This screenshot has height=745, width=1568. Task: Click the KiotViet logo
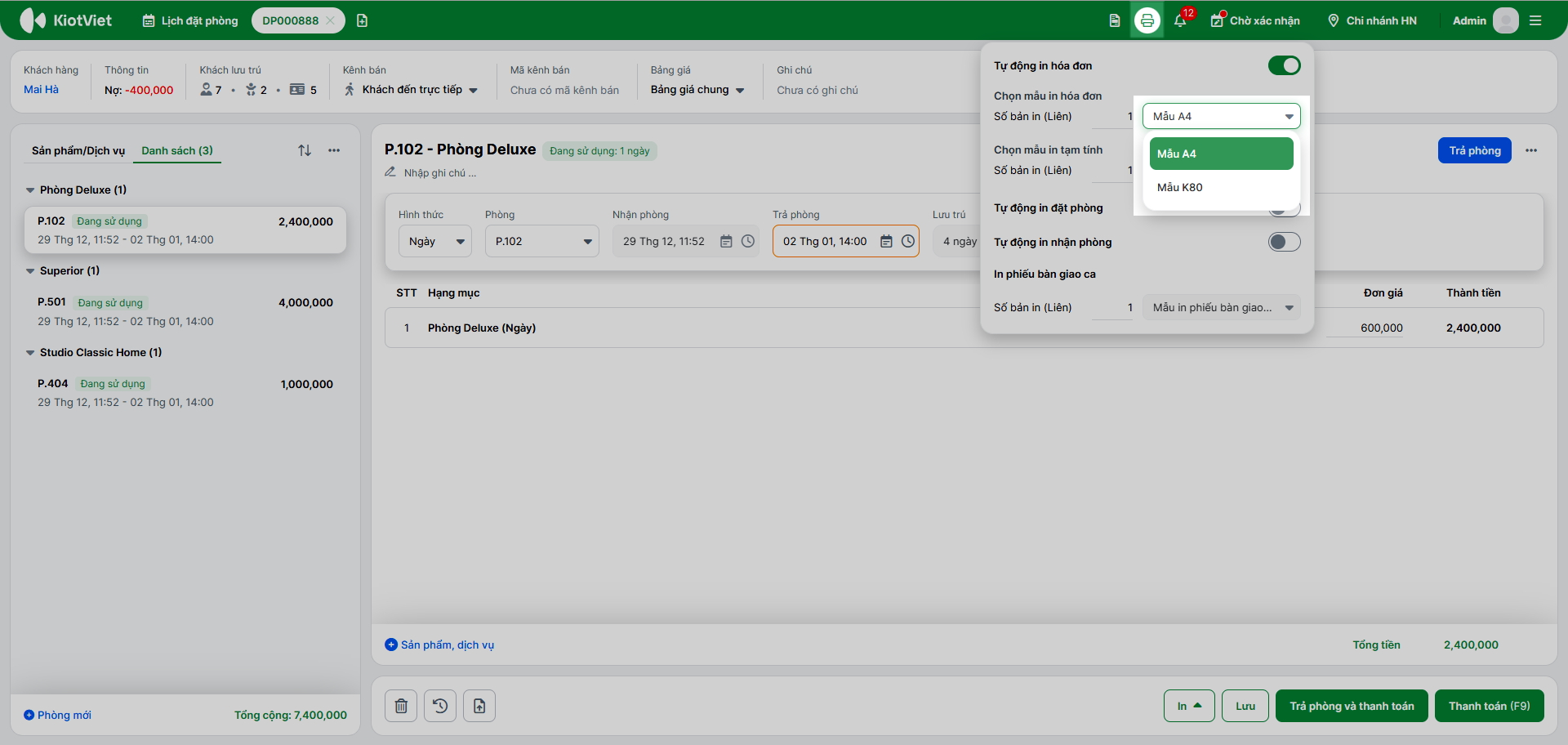[x=65, y=20]
